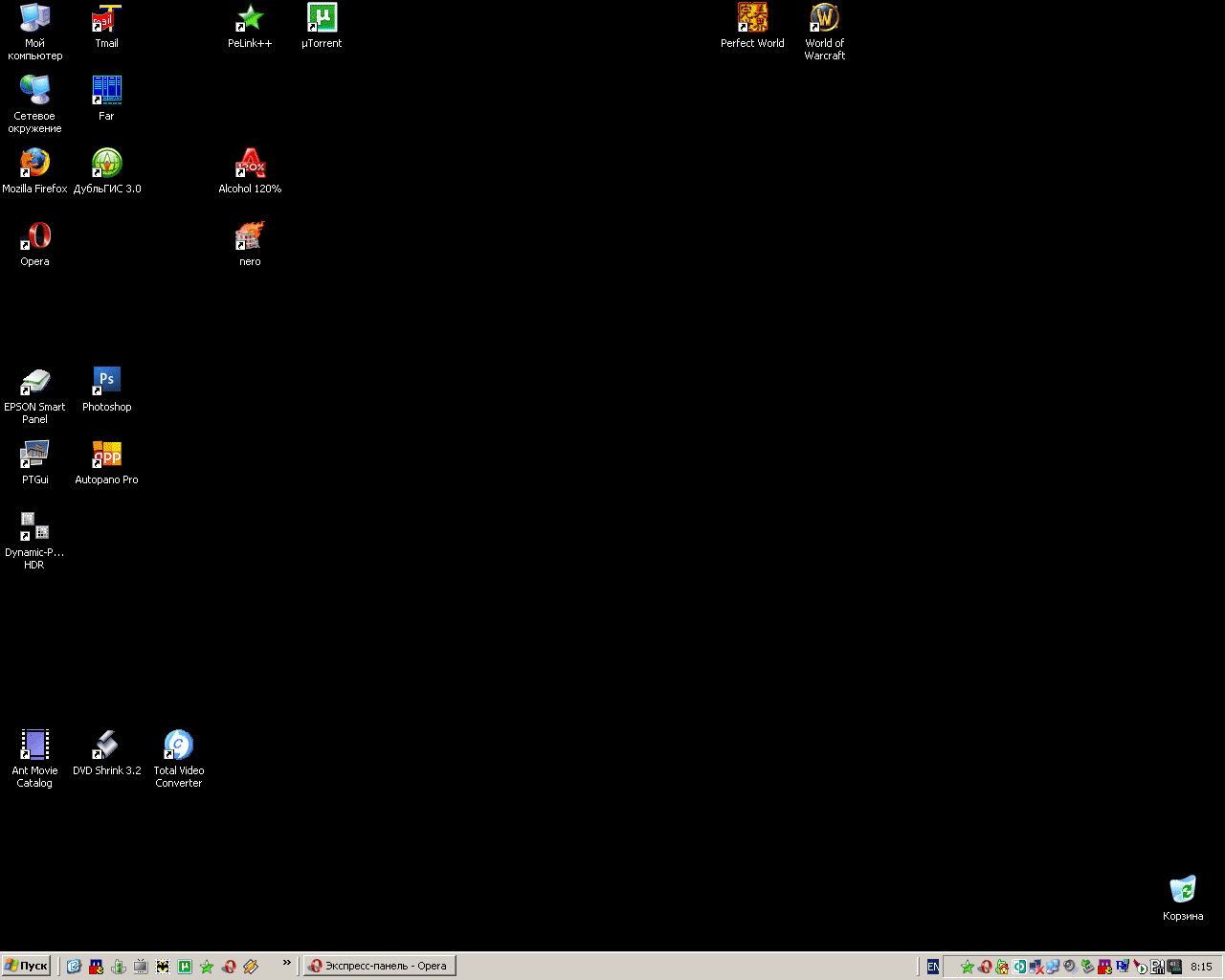The width and height of the screenshot is (1225, 980).
Task: Click the Корзина recycle bin icon
Action: pyautogui.click(x=1183, y=890)
